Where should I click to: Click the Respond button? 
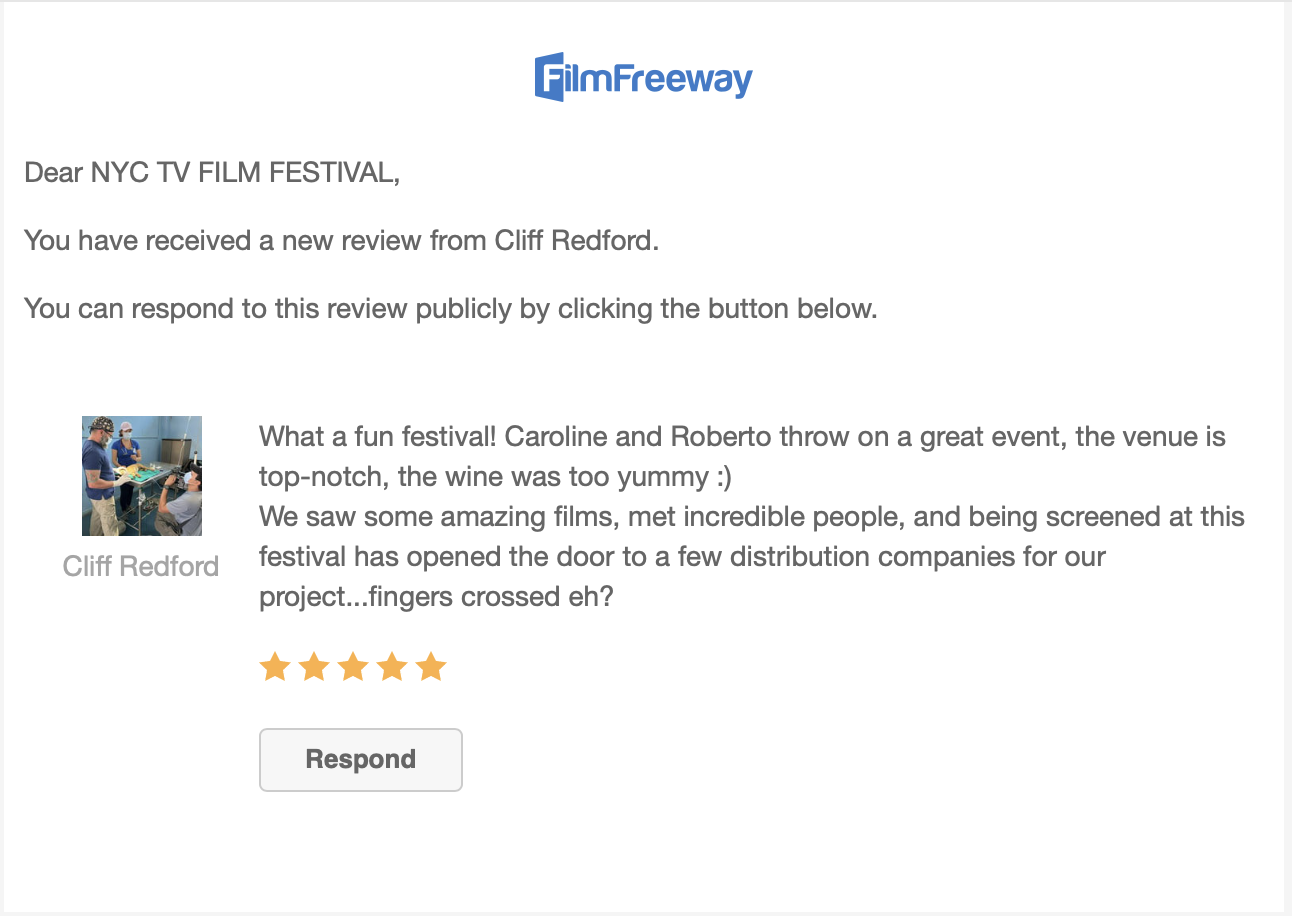[x=361, y=760]
